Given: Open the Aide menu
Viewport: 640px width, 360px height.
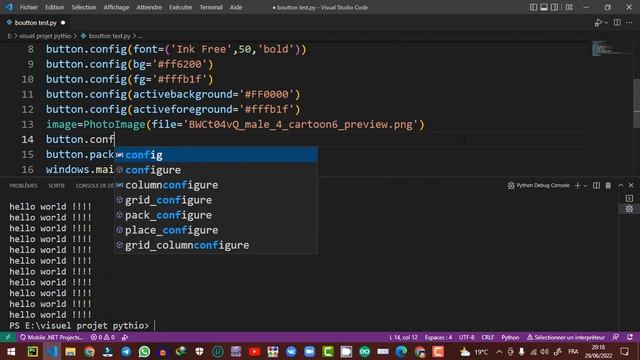Looking at the screenshot, I should coord(236,7).
